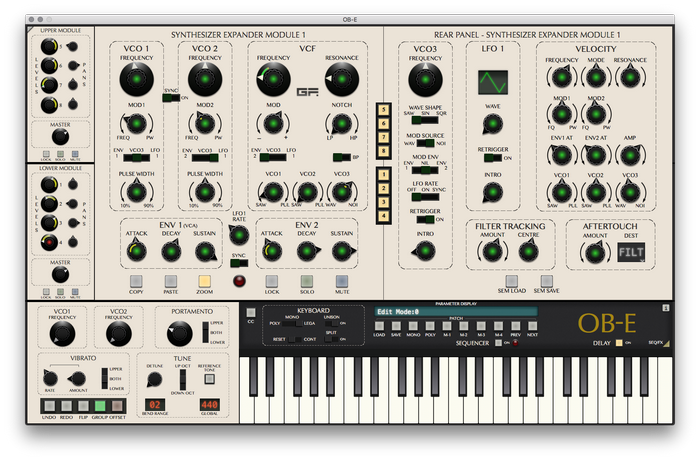Click the VCF RESONANCE knob

pyautogui.click(x=342, y=79)
